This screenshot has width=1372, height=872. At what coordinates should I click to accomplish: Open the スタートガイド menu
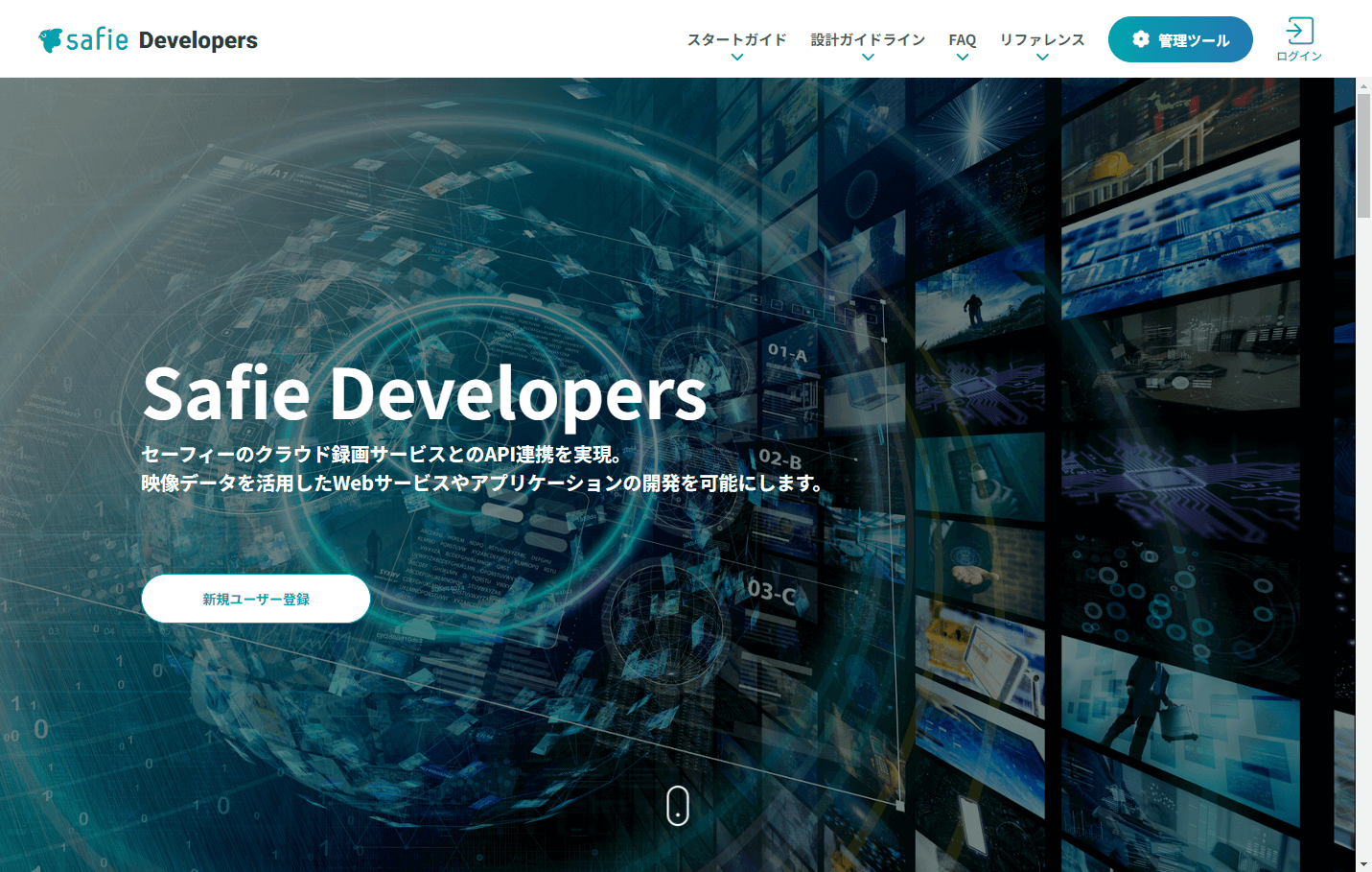(x=736, y=39)
